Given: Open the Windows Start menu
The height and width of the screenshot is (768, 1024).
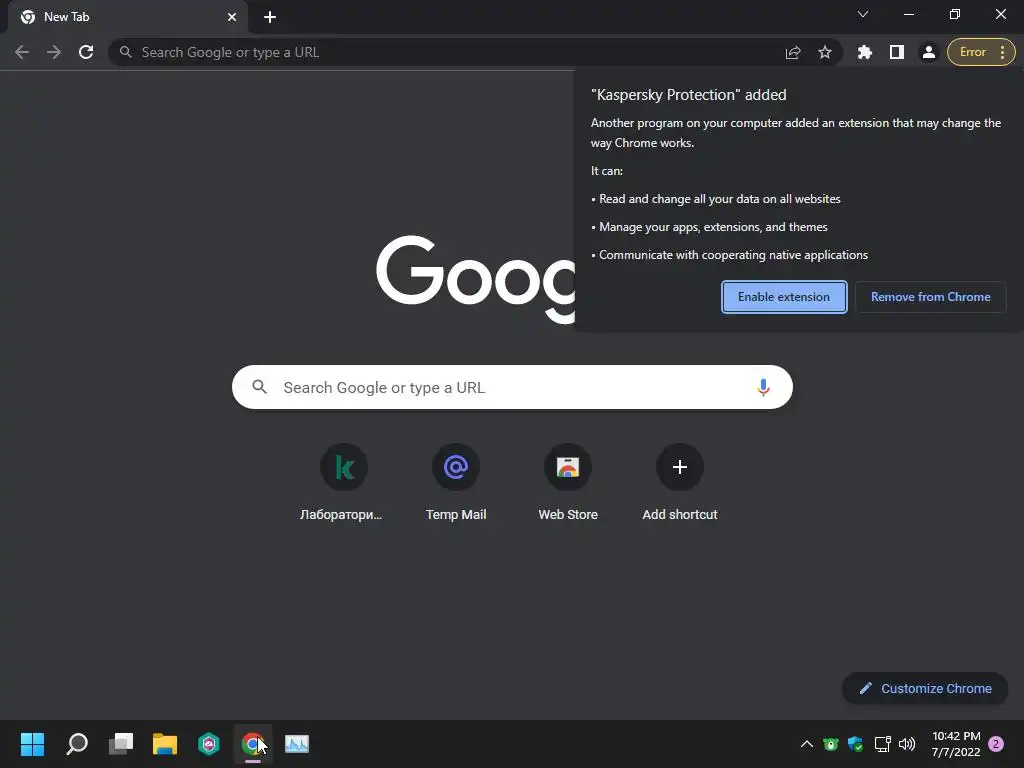Looking at the screenshot, I should pyautogui.click(x=32, y=743).
